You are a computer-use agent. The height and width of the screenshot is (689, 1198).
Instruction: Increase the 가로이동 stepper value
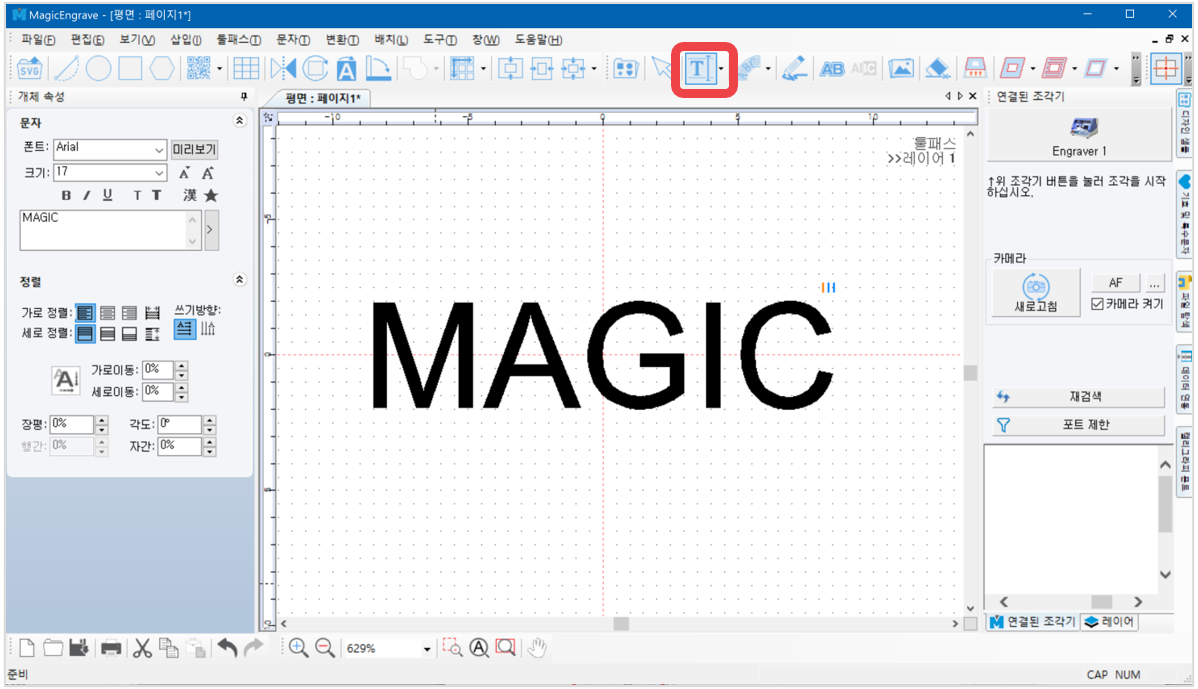[x=181, y=365]
